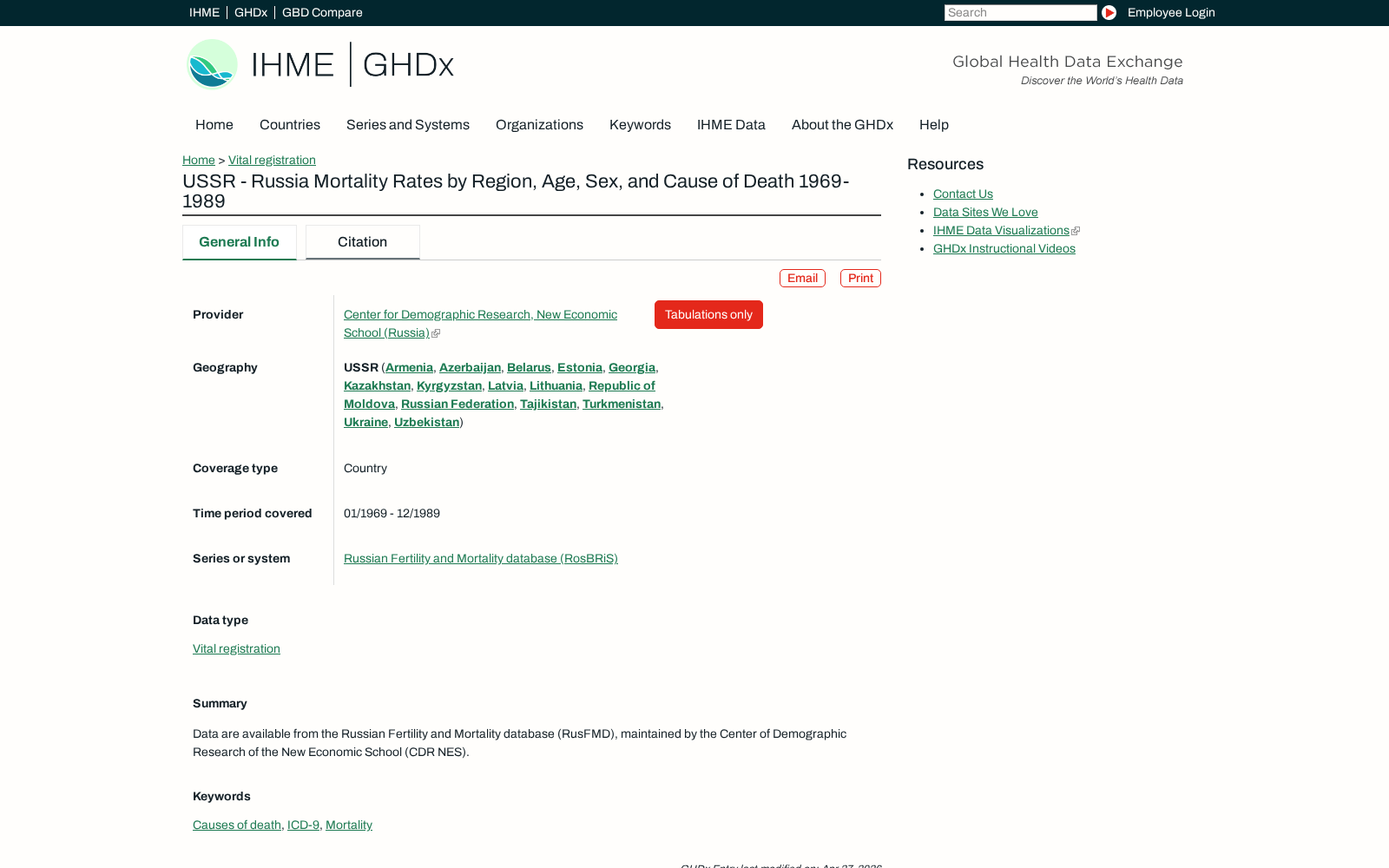Open Armenia geography link
Viewport: 1389px width, 868px height.
(x=409, y=367)
